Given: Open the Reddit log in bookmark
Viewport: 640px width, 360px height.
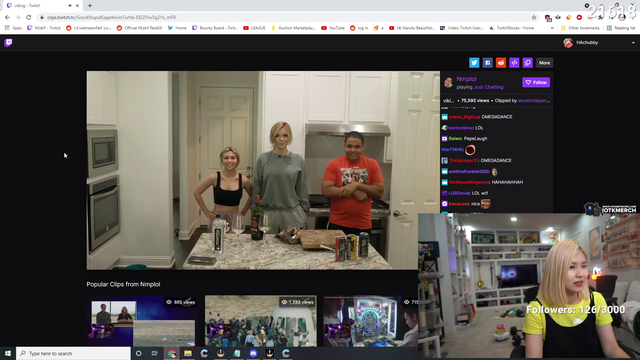Looking at the screenshot, I should 359,28.
